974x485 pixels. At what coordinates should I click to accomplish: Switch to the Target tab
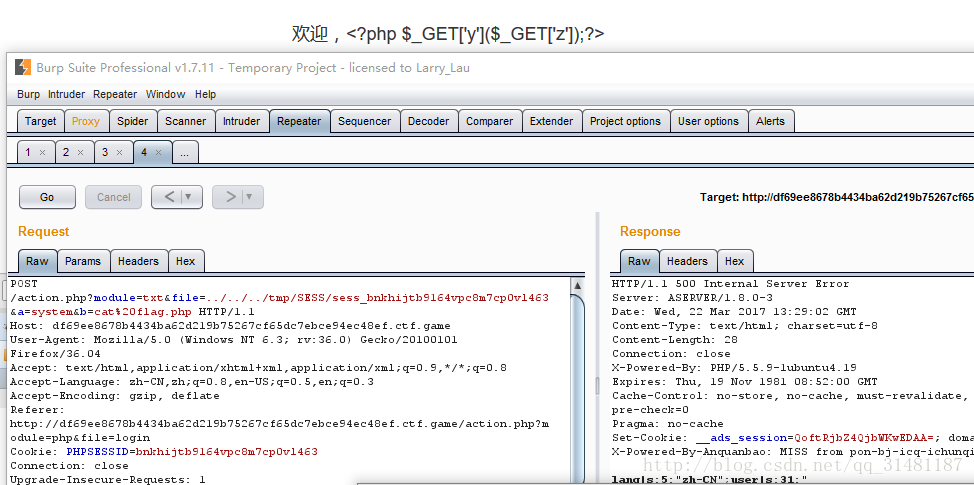(x=40, y=121)
